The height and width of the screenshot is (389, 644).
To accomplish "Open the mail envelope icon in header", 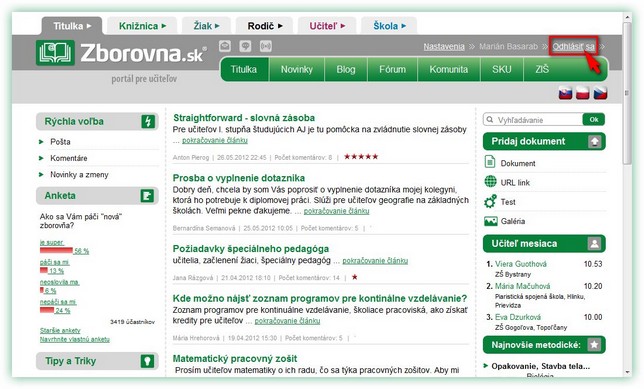I will (x=225, y=46).
